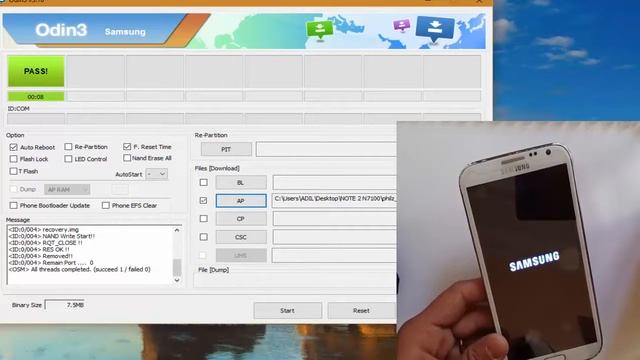Untick the AP file checkbox

tap(203, 200)
